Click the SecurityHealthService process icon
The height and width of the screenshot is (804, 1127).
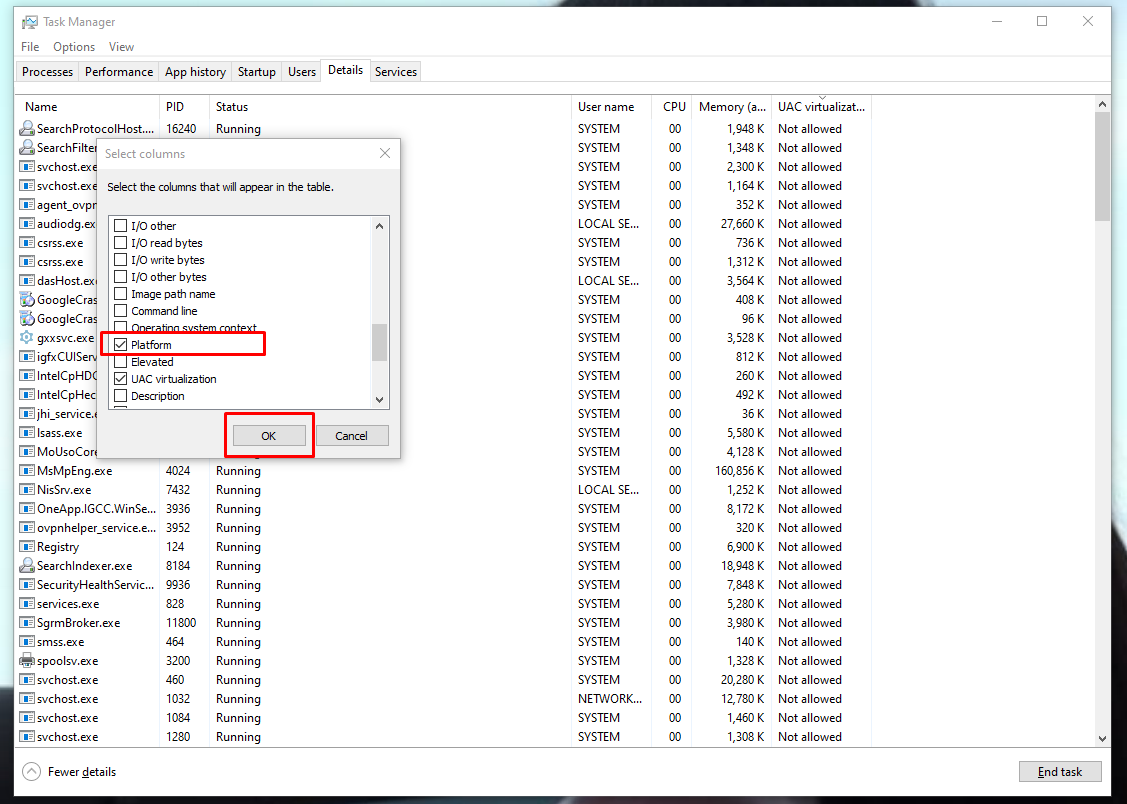(27, 585)
